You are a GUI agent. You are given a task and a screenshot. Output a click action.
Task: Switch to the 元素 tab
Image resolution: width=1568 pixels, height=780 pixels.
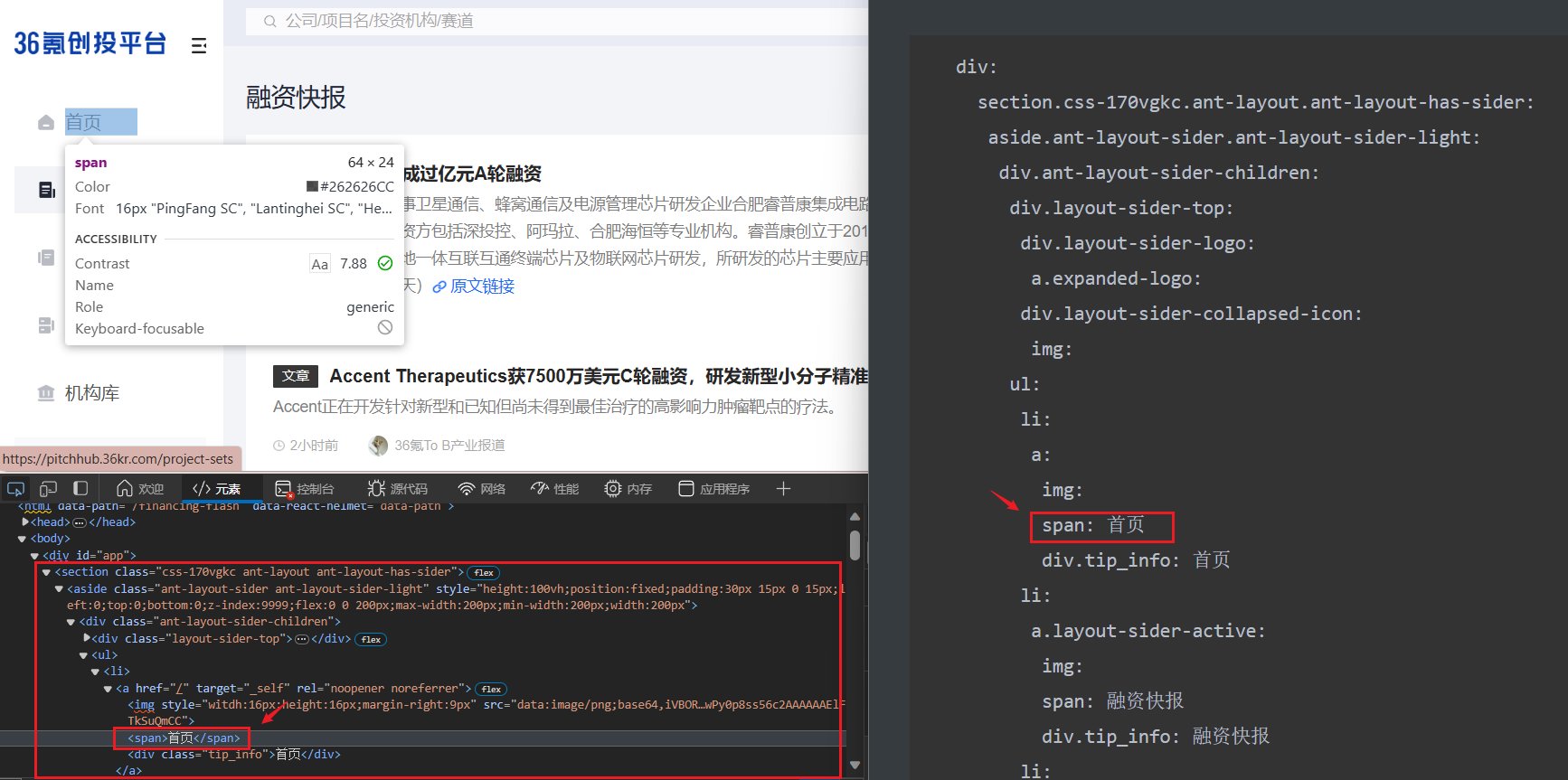217,489
